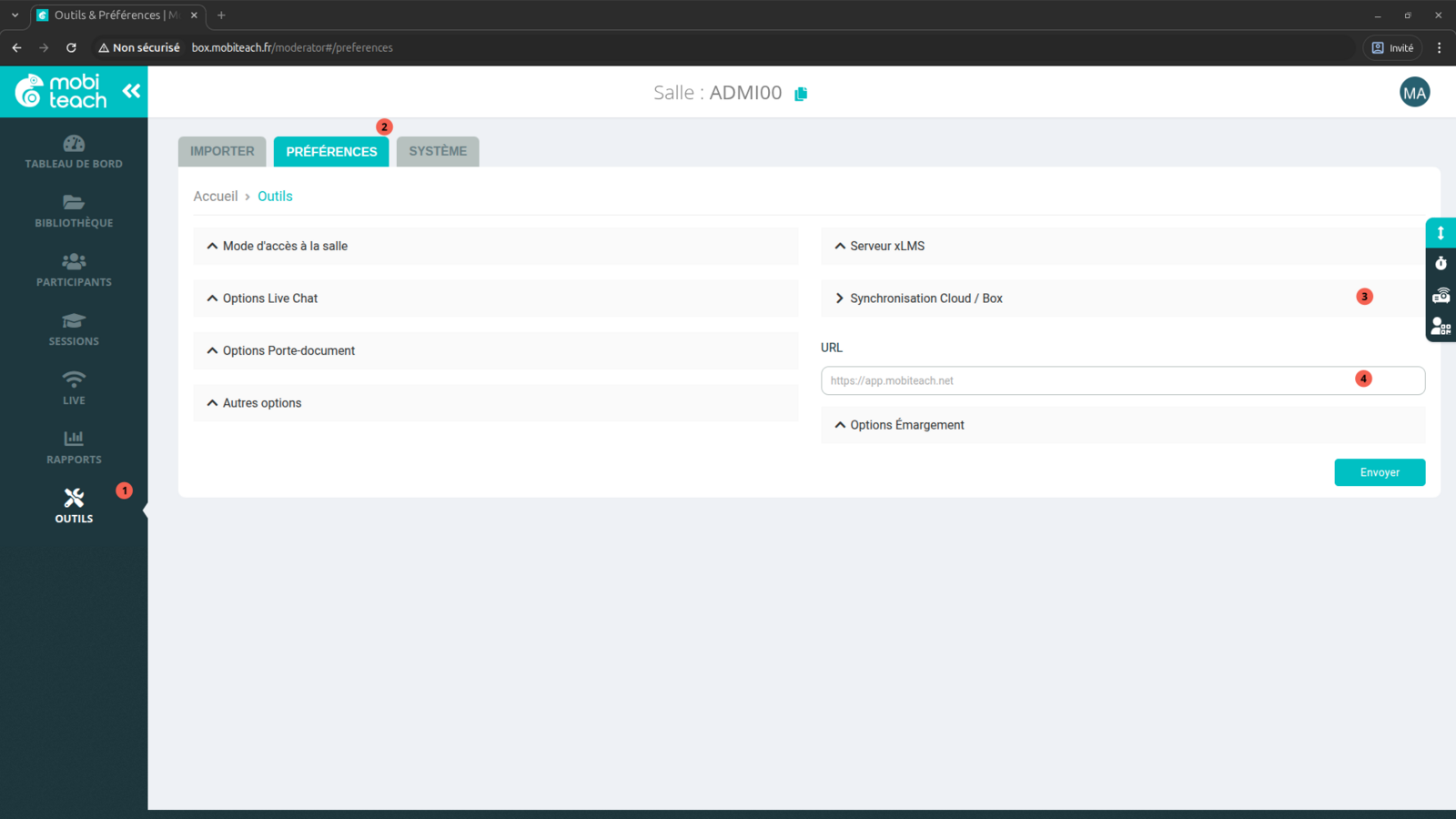Click the Non sécurisé site warning
The height and width of the screenshot is (819, 1456).
pyautogui.click(x=139, y=47)
